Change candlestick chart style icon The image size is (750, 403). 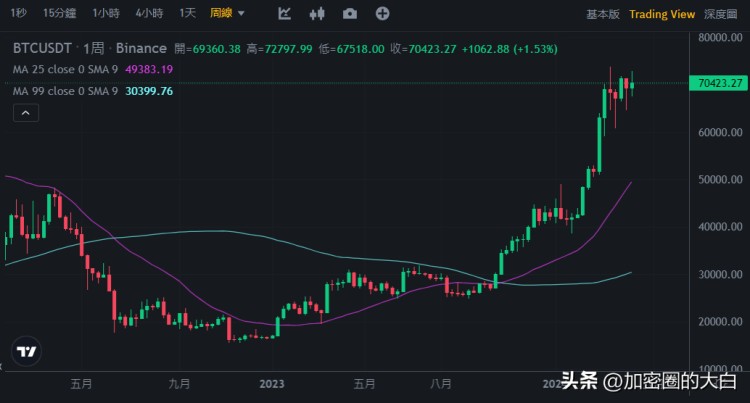(x=317, y=13)
